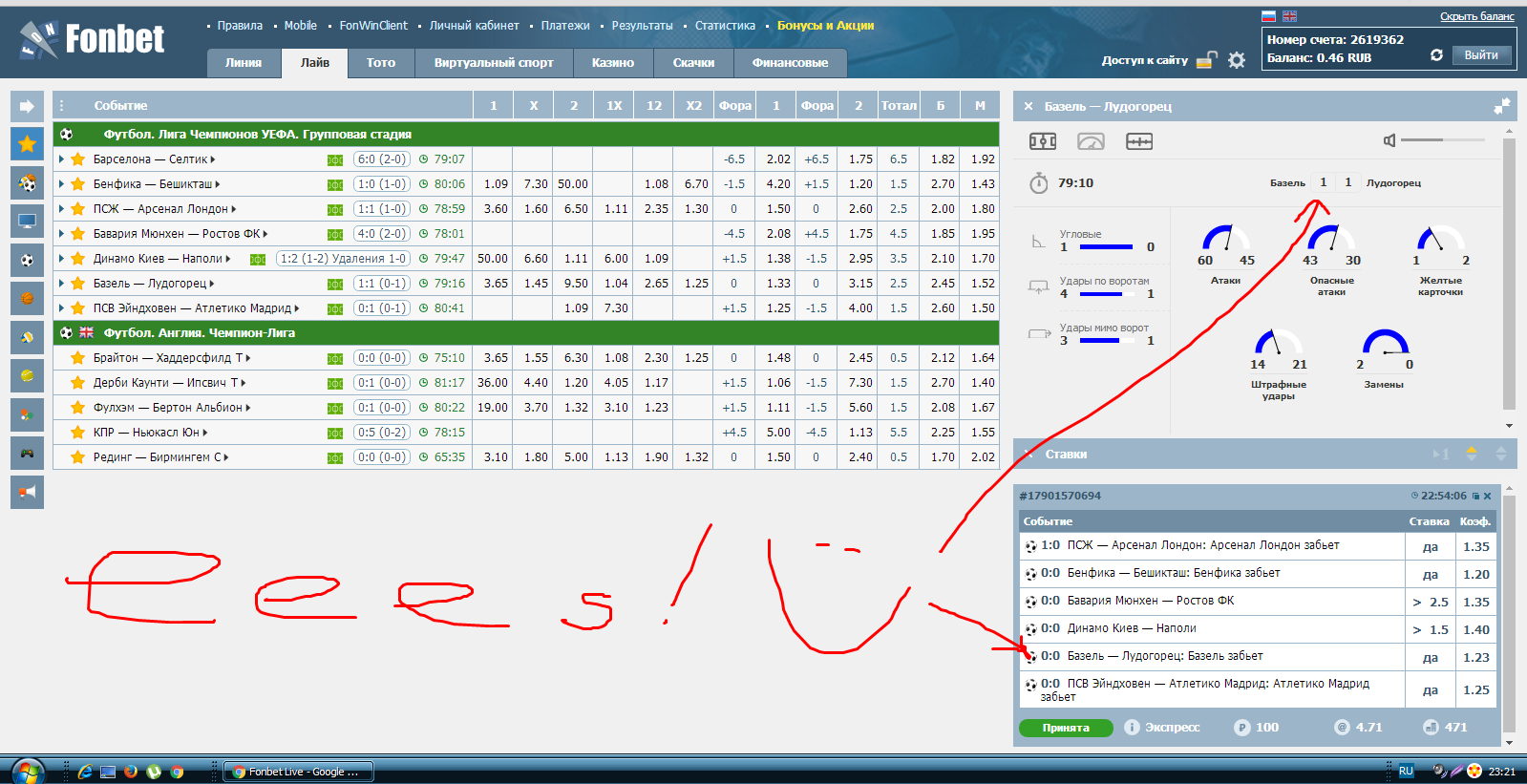
Task: Mute match sound with the speaker icon
Action: point(1389,140)
